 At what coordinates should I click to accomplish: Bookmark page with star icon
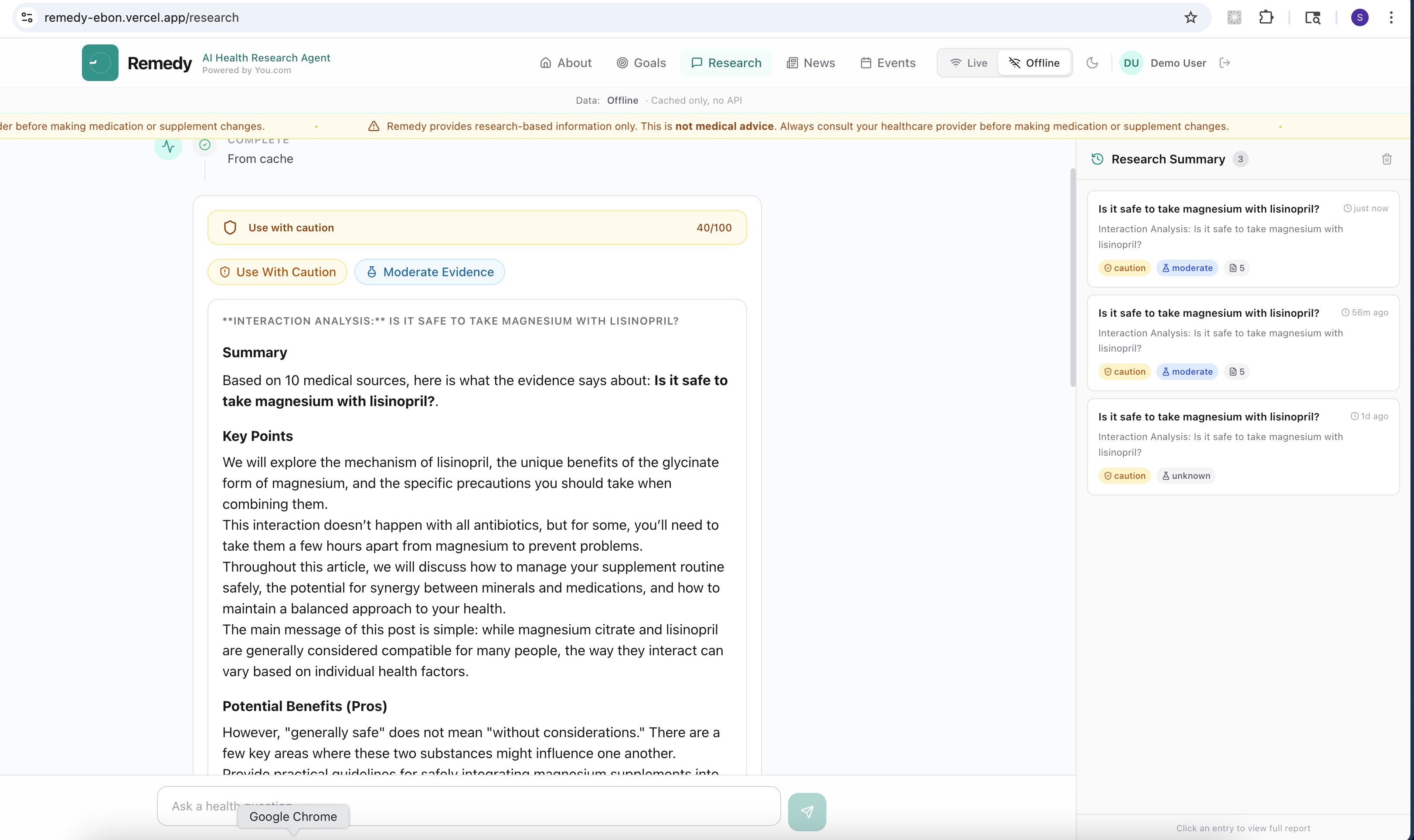point(1190,17)
